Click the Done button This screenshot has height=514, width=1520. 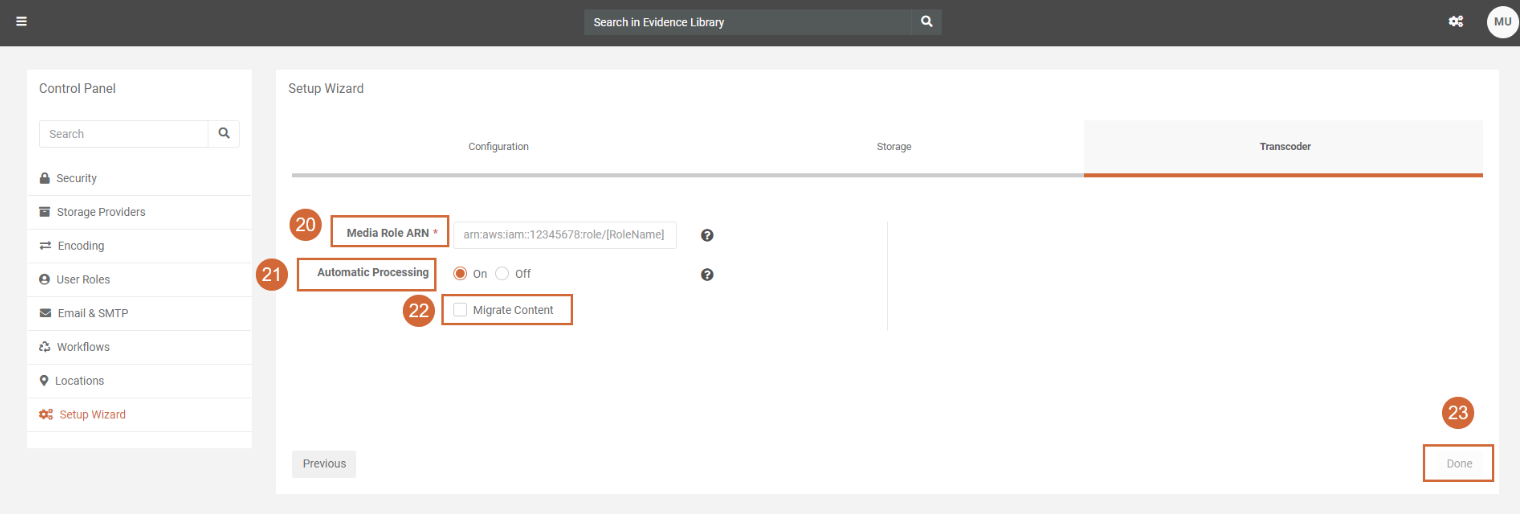coord(1458,464)
